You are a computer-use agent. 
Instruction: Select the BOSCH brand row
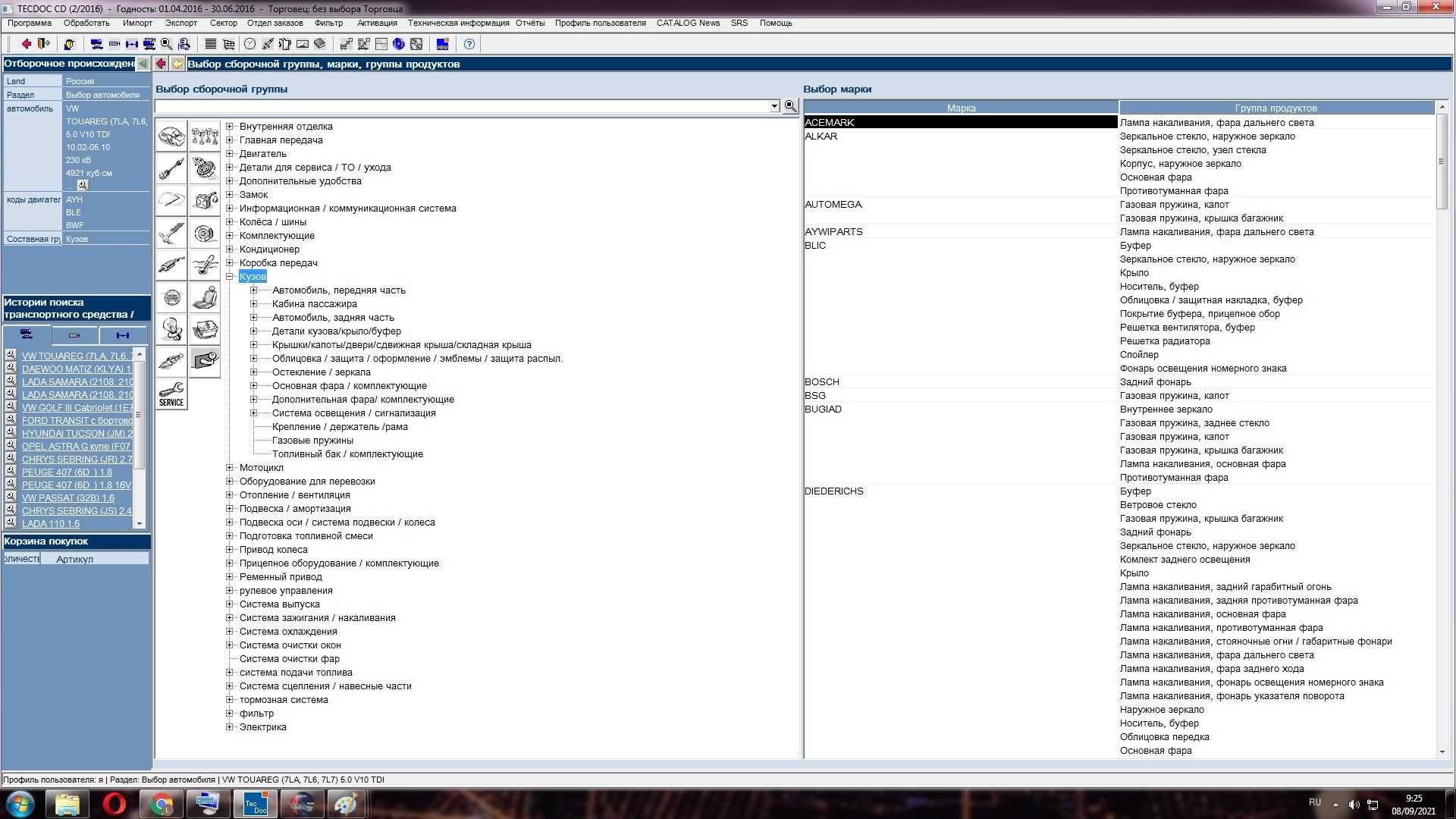(960, 381)
